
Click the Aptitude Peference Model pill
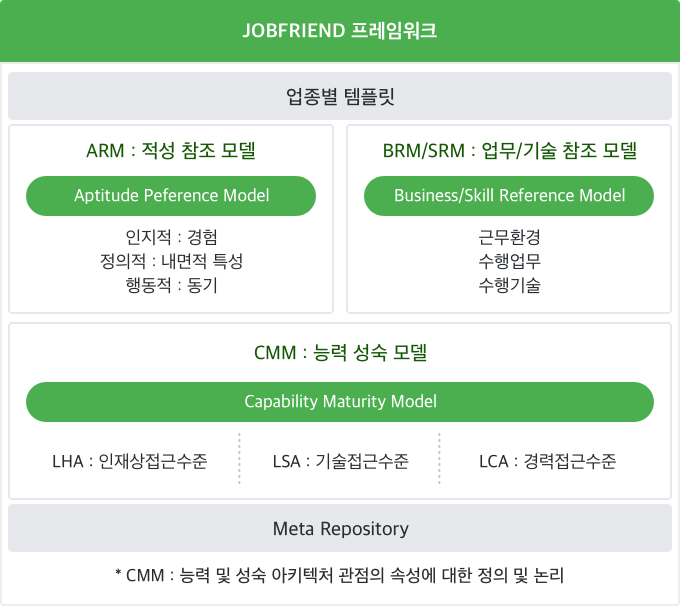pyautogui.click(x=171, y=196)
